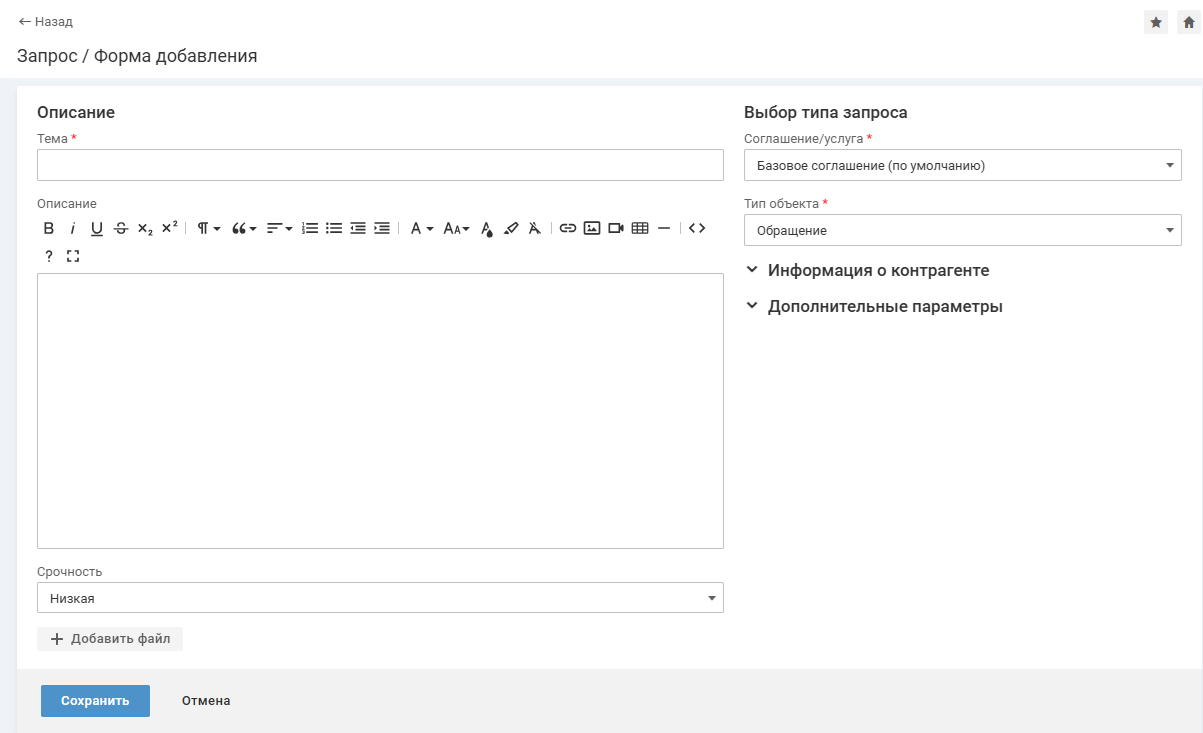Click the Сохранить button

pyautogui.click(x=95, y=701)
